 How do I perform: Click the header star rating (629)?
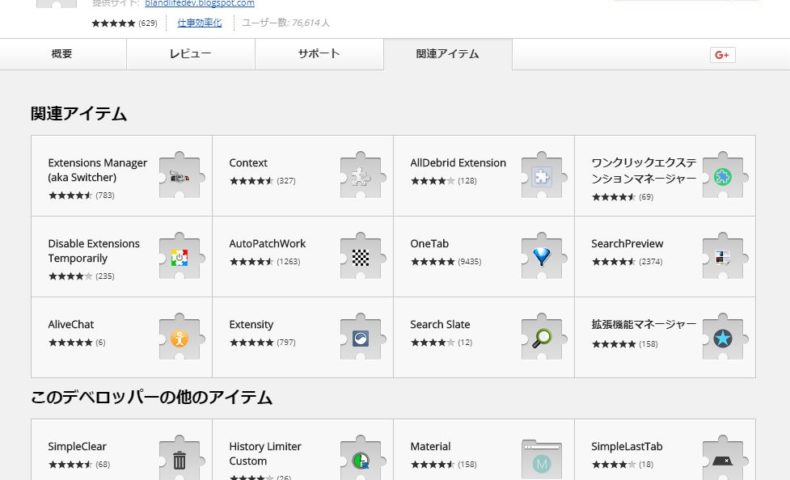pyautogui.click(x=124, y=23)
